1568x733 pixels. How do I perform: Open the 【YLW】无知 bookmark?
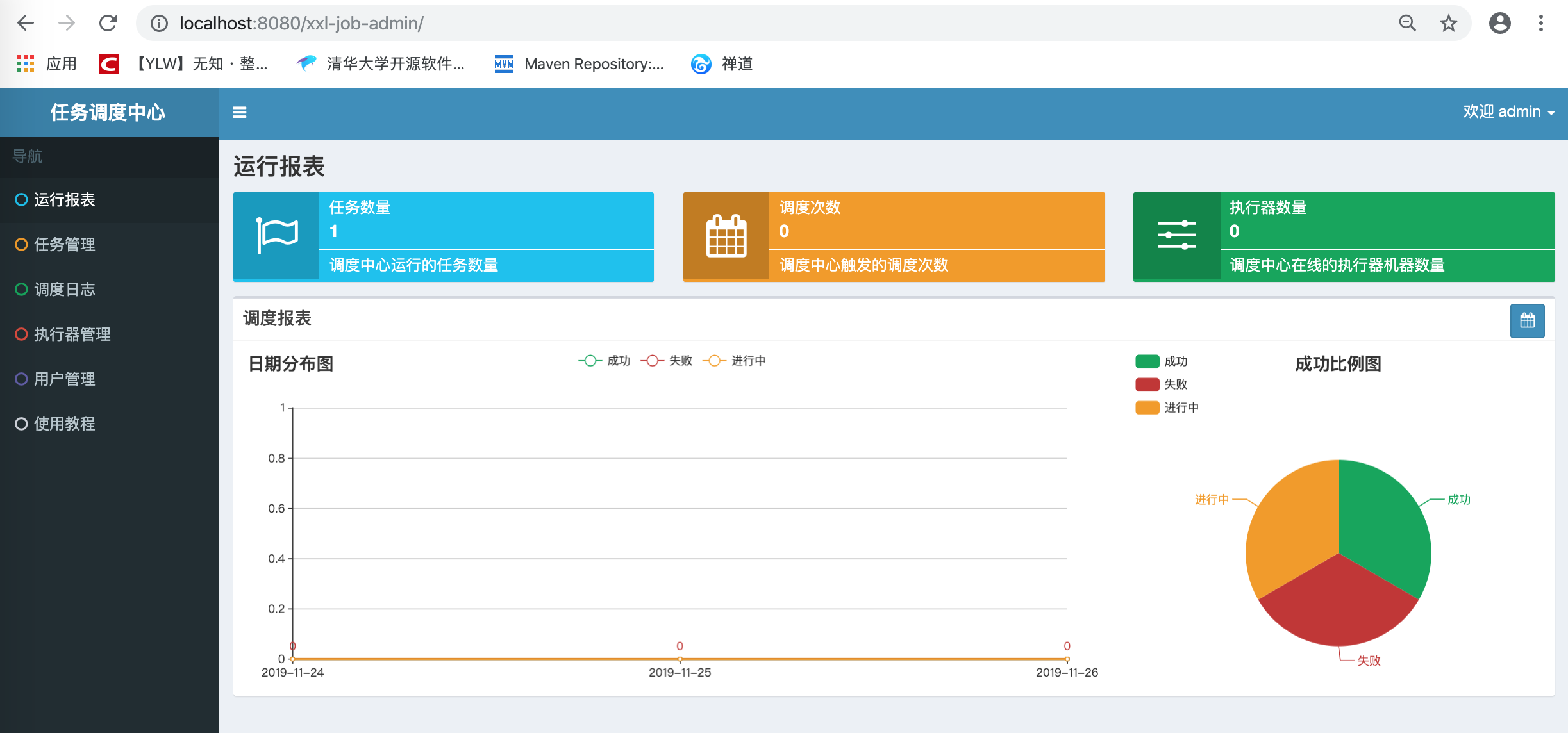(183, 63)
